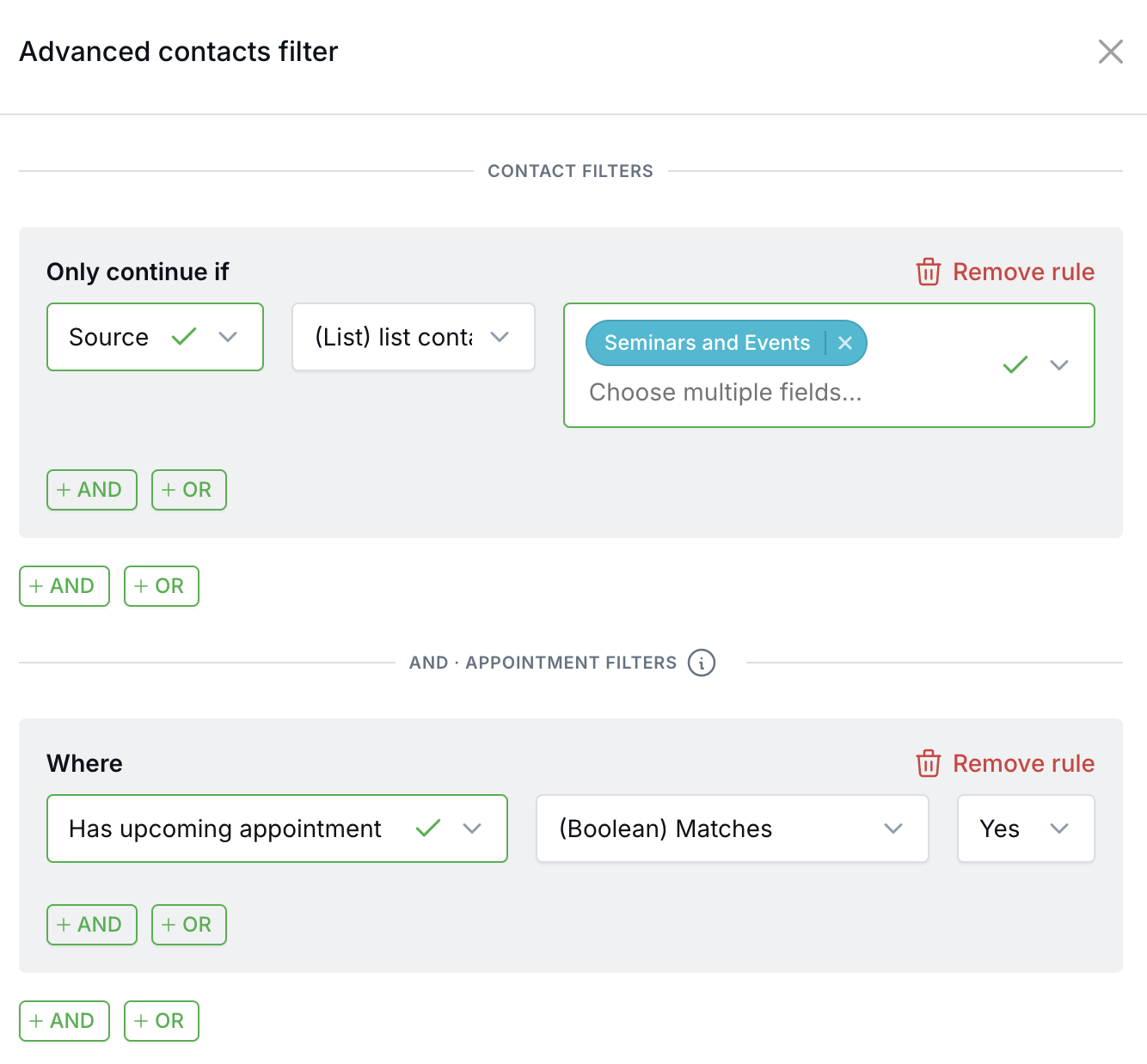Image resolution: width=1147 pixels, height=1064 pixels.
Task: Add AND group below the appointment filters rule
Action: click(x=64, y=1021)
